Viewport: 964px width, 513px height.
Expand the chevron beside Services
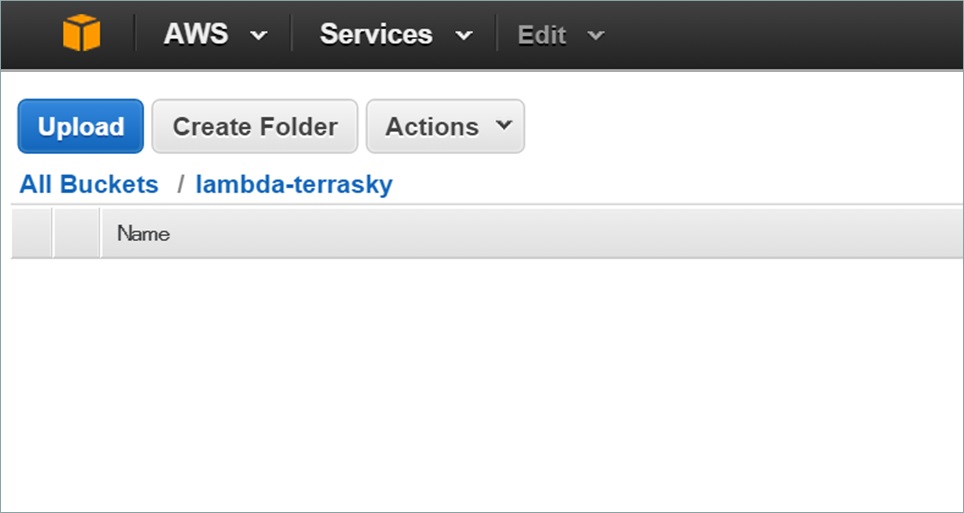464,36
